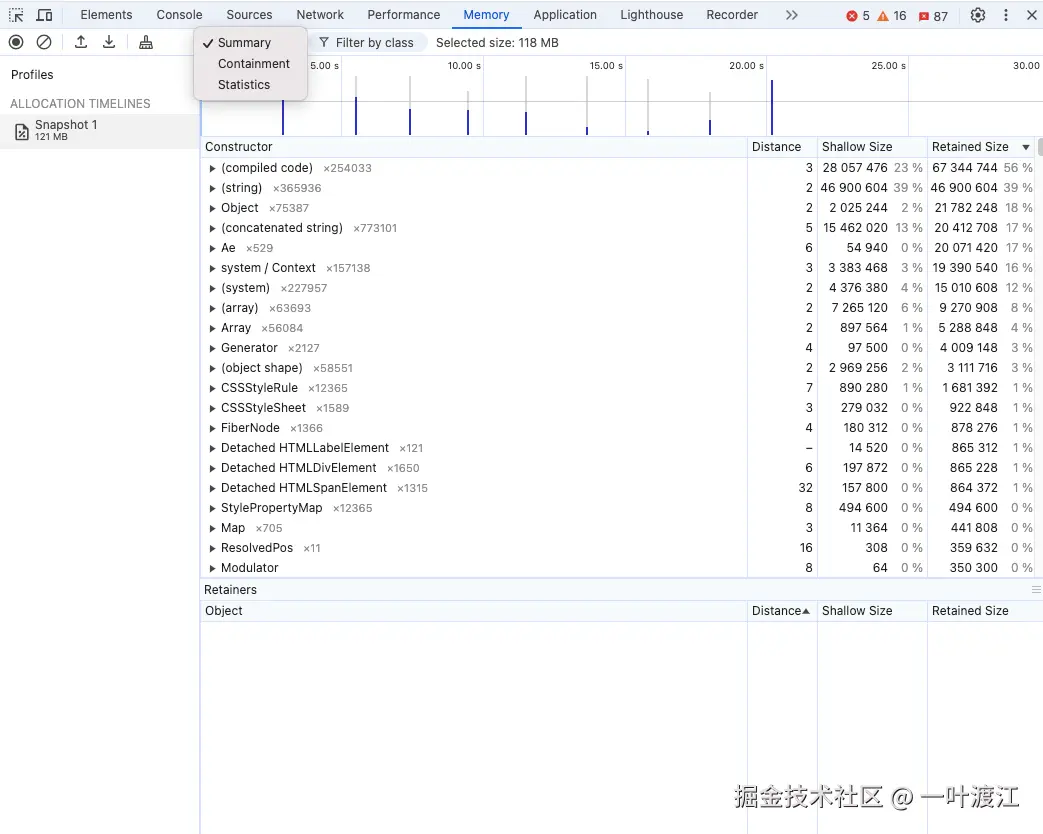Switch to the Elements tab
The height and width of the screenshot is (834, 1043).
click(106, 15)
